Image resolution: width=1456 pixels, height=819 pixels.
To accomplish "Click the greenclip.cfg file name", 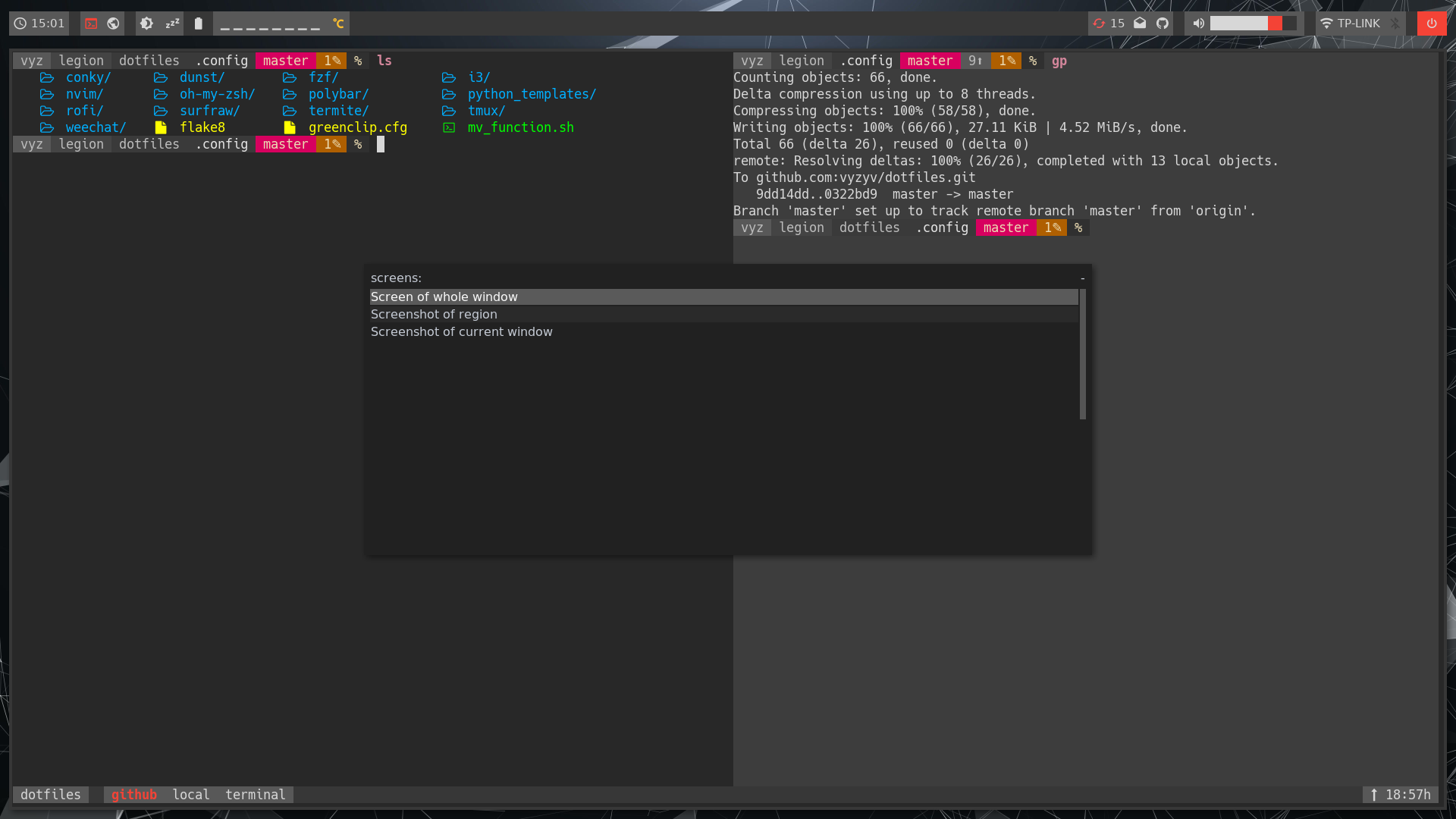I will point(358,127).
